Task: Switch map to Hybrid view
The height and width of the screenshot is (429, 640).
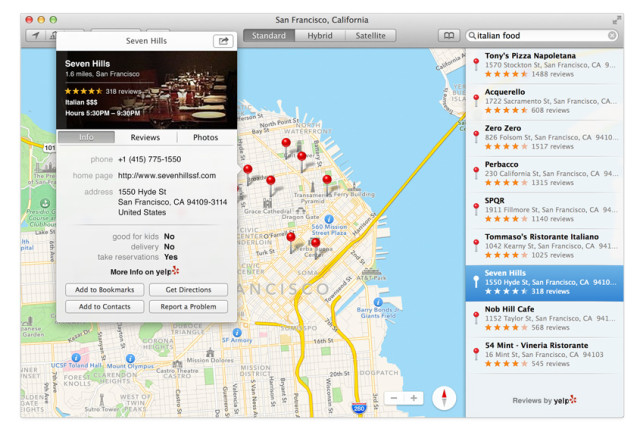Action: coord(320,36)
